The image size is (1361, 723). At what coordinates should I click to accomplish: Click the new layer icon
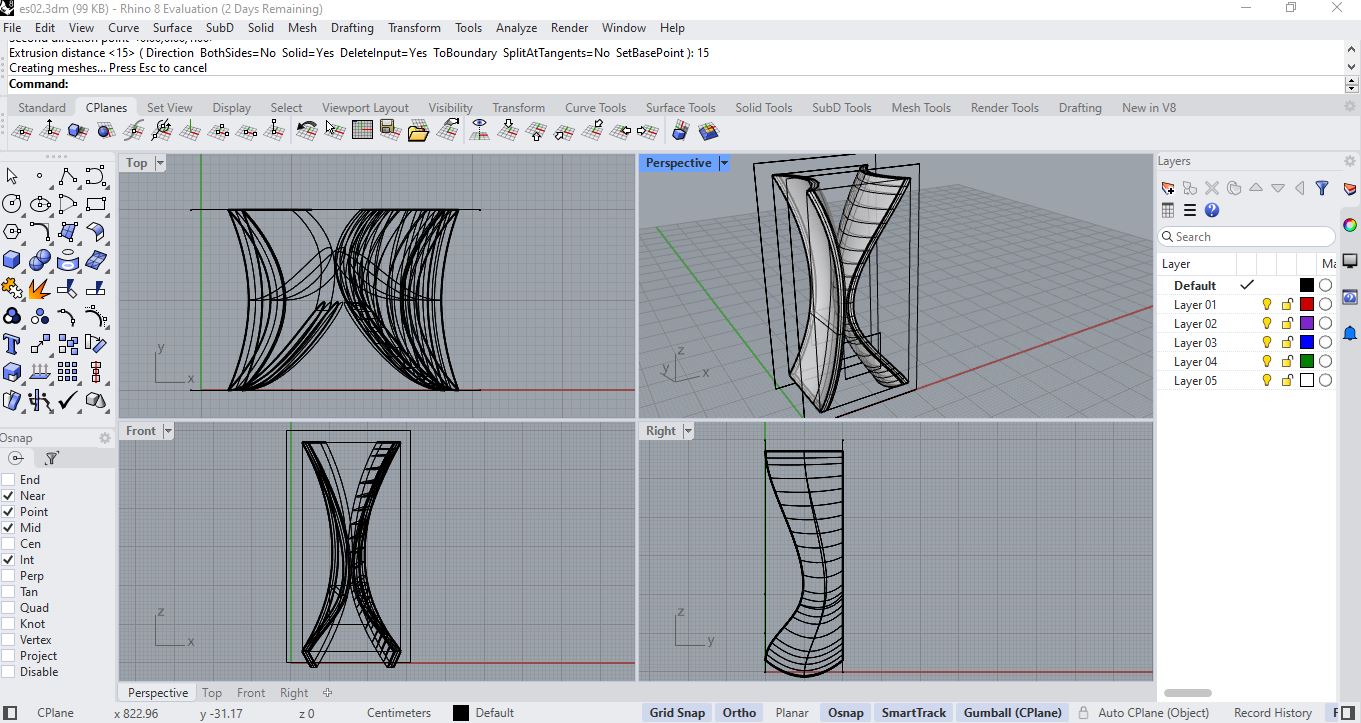click(x=1167, y=188)
